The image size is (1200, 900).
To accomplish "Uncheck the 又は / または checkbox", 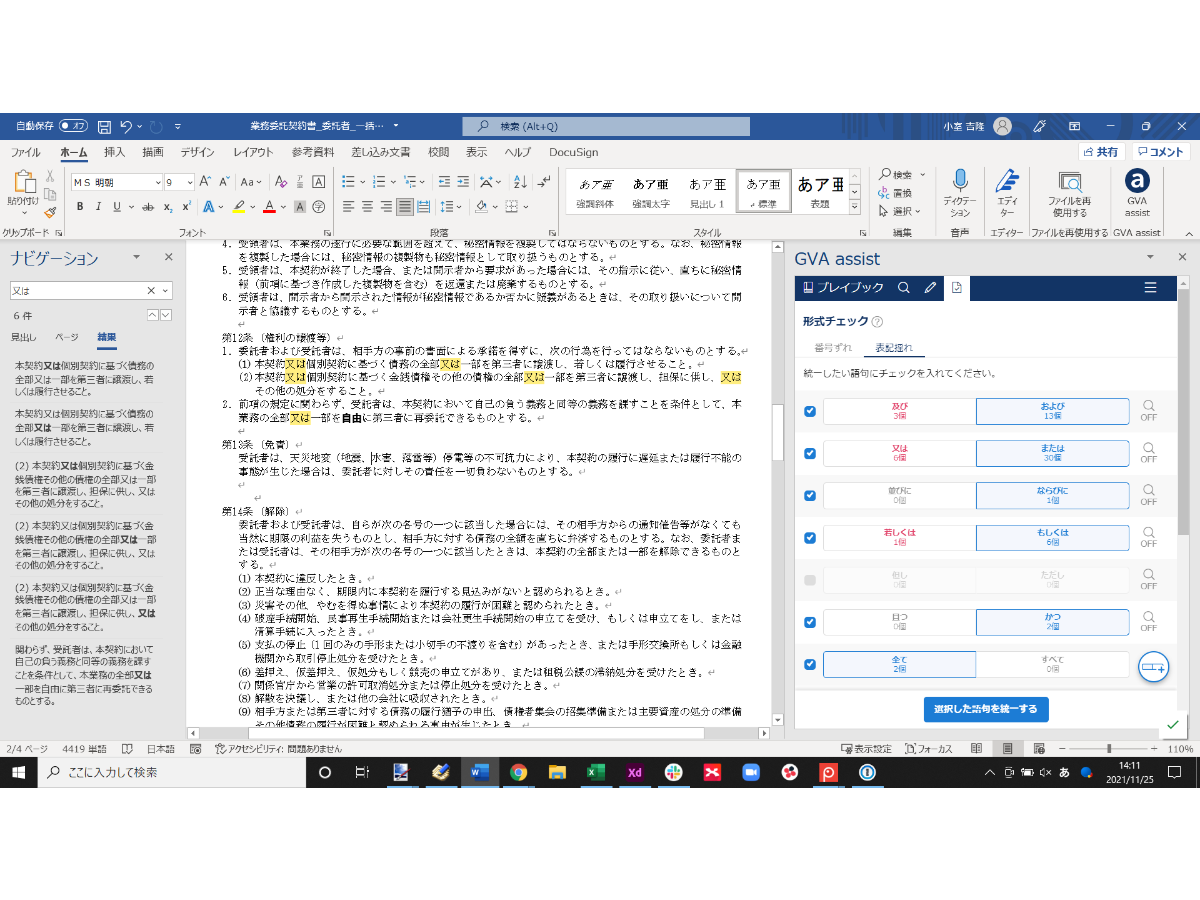I will [810, 453].
